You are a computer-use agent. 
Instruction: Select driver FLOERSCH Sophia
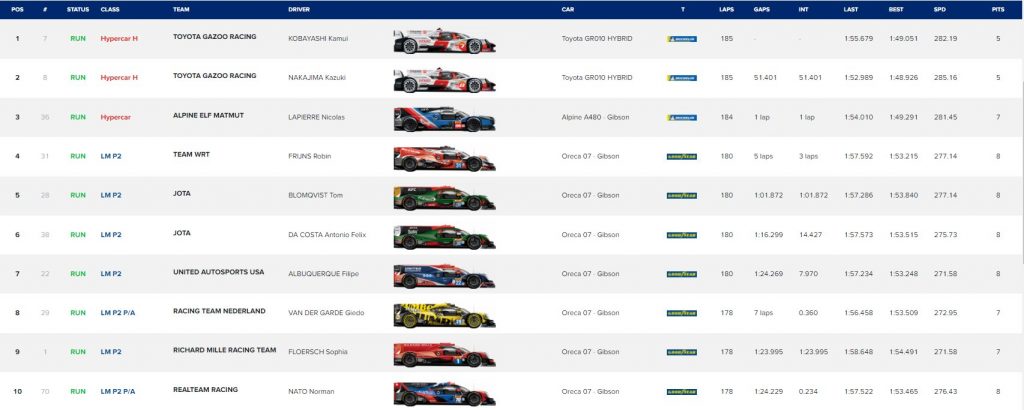coord(318,352)
